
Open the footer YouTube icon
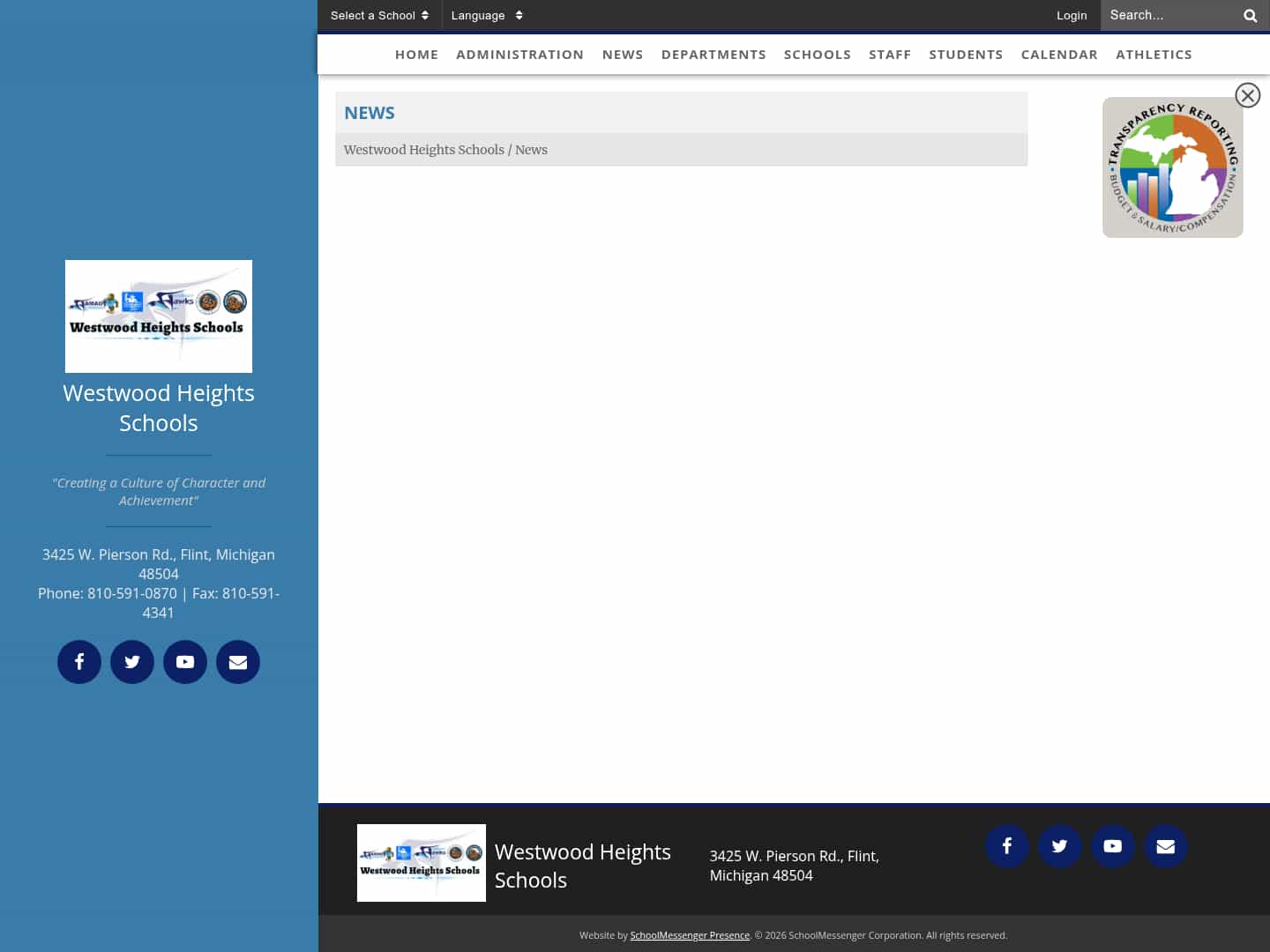(1113, 846)
